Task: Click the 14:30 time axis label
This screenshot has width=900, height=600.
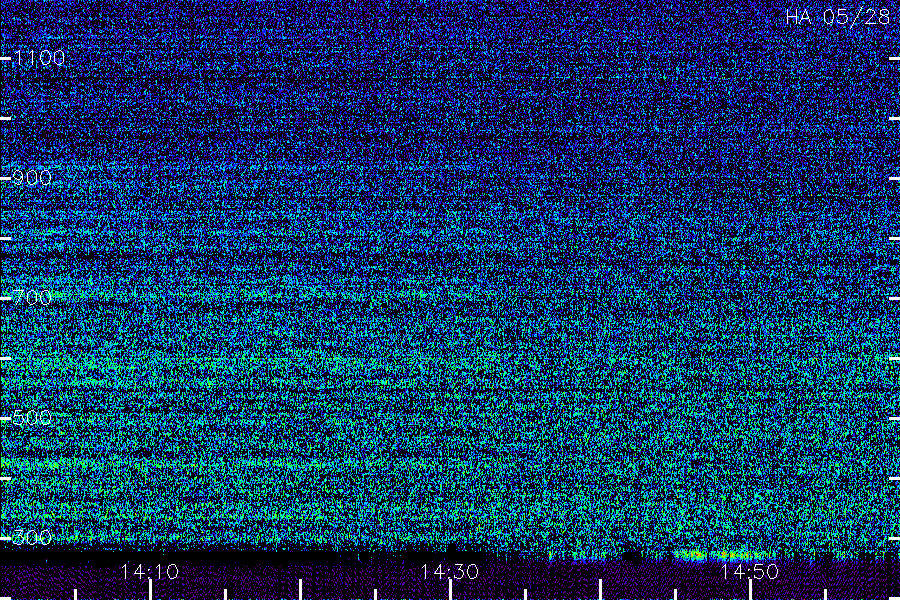Action: [449, 572]
